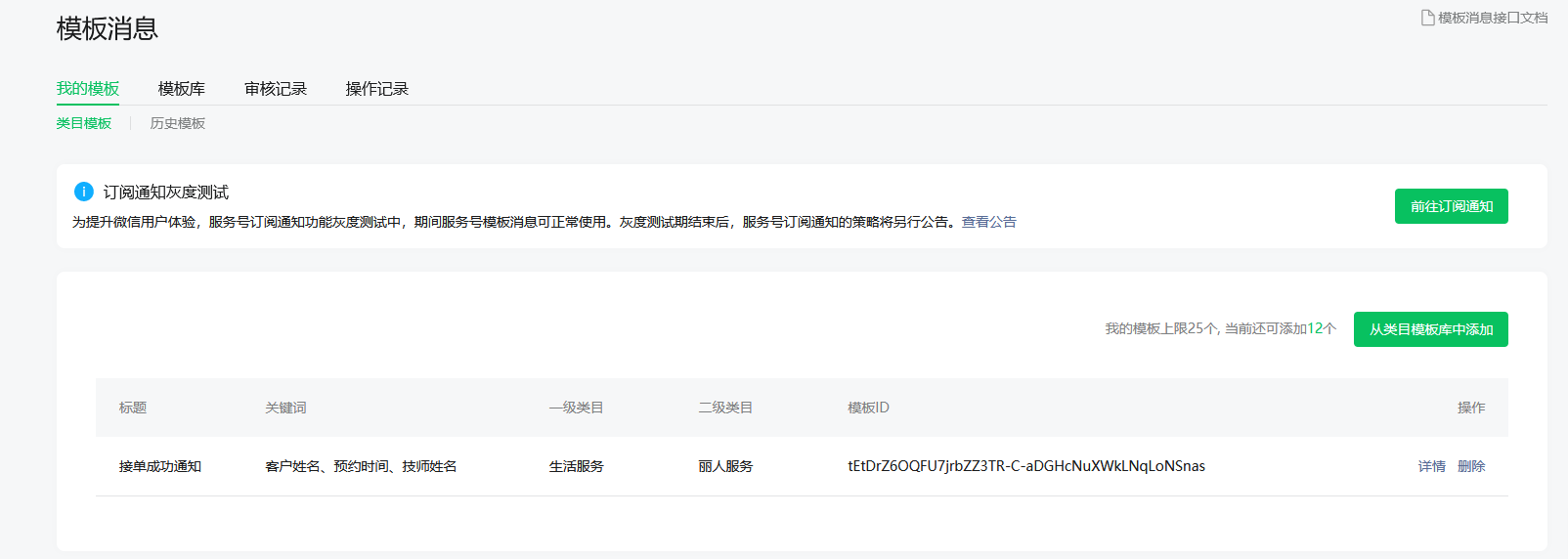Switch to the 我的模板 tab

pos(88,89)
